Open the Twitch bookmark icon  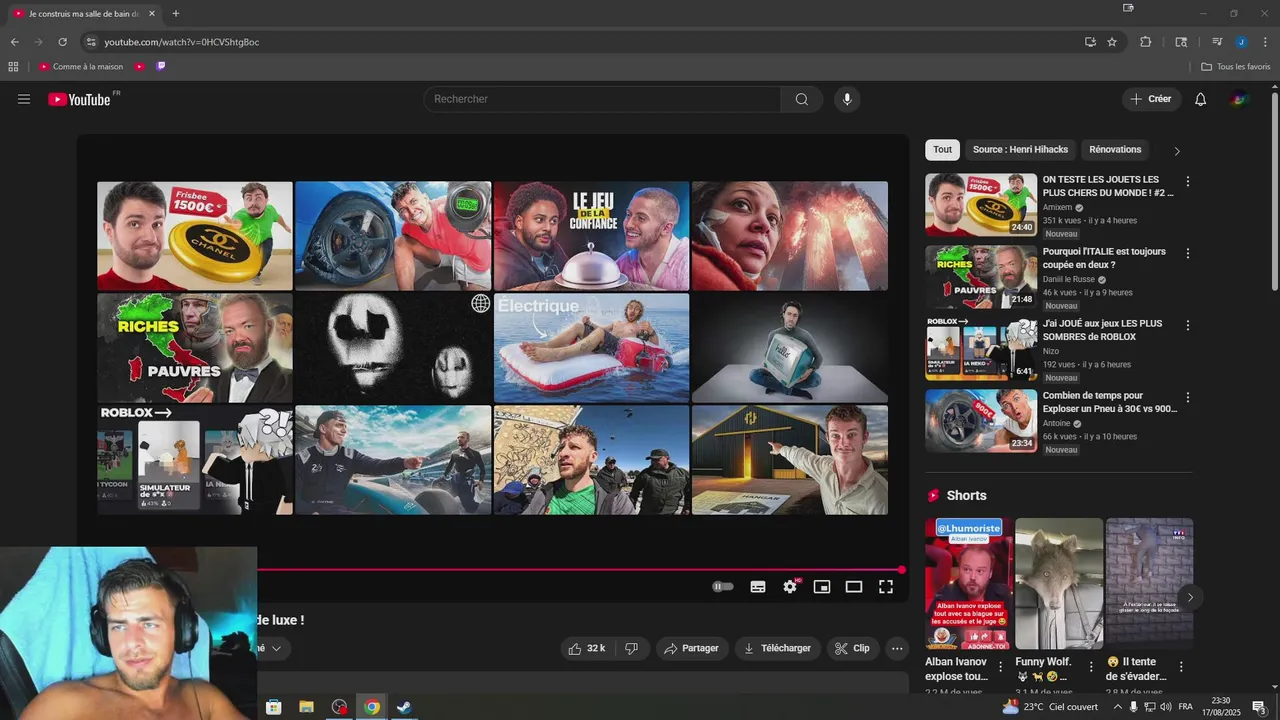click(x=161, y=67)
